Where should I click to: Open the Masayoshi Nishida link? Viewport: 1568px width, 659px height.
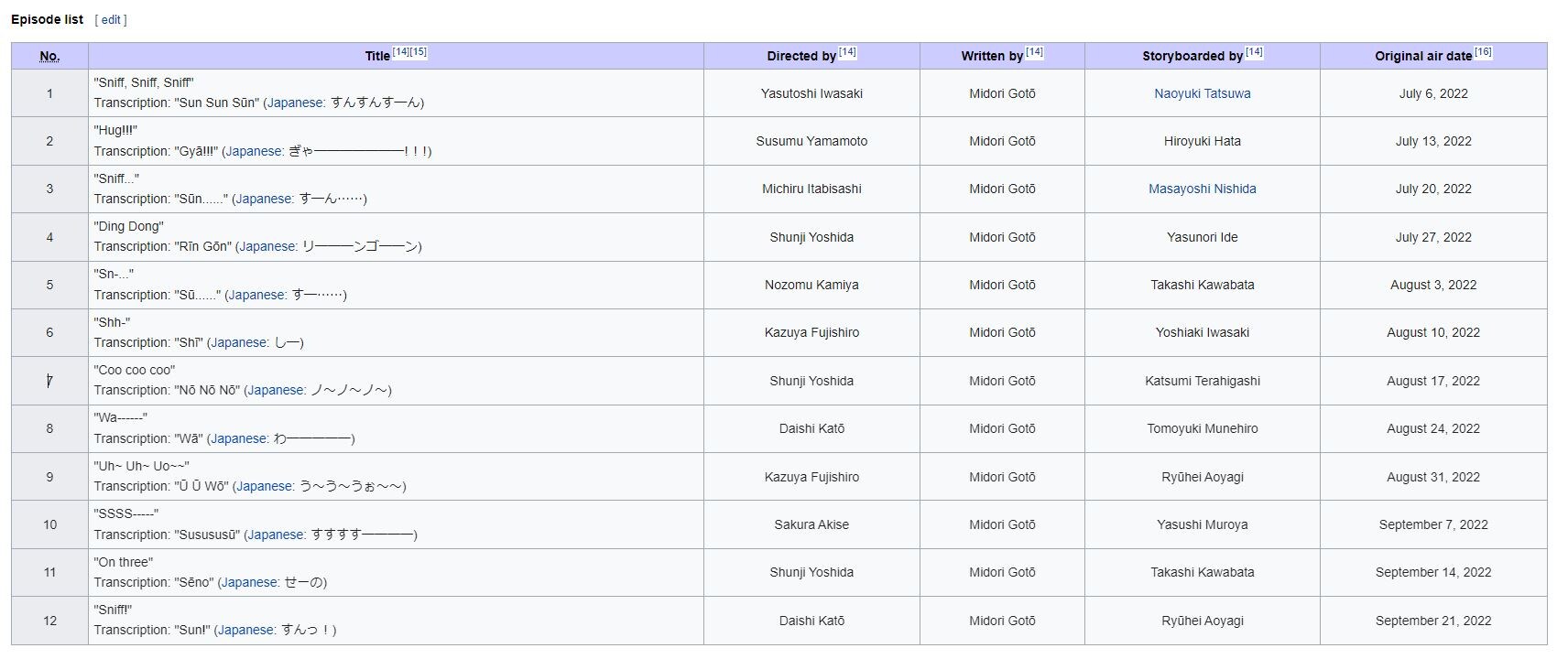1202,189
